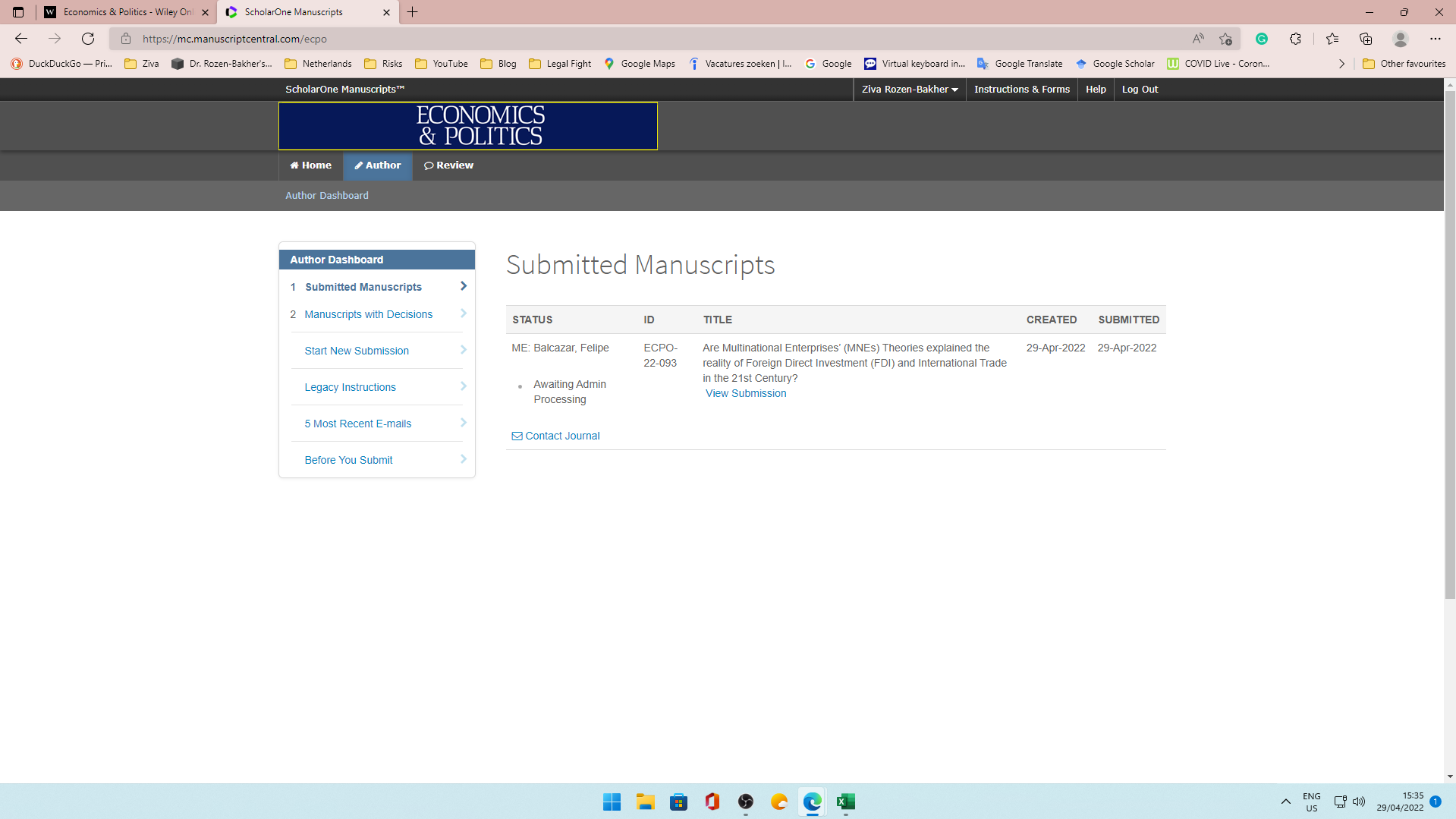The height and width of the screenshot is (819, 1456).
Task: Open File Explorer from taskbar
Action: (646, 802)
